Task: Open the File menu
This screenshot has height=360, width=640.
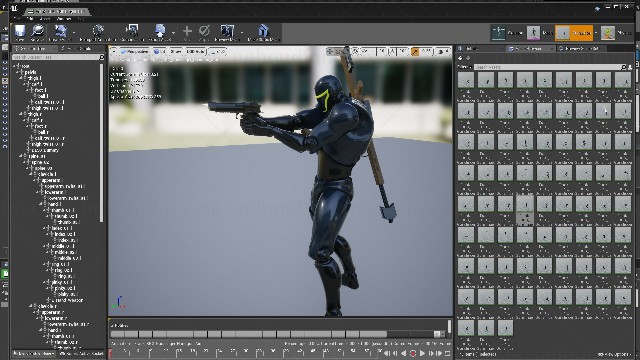Action: (x=16, y=19)
